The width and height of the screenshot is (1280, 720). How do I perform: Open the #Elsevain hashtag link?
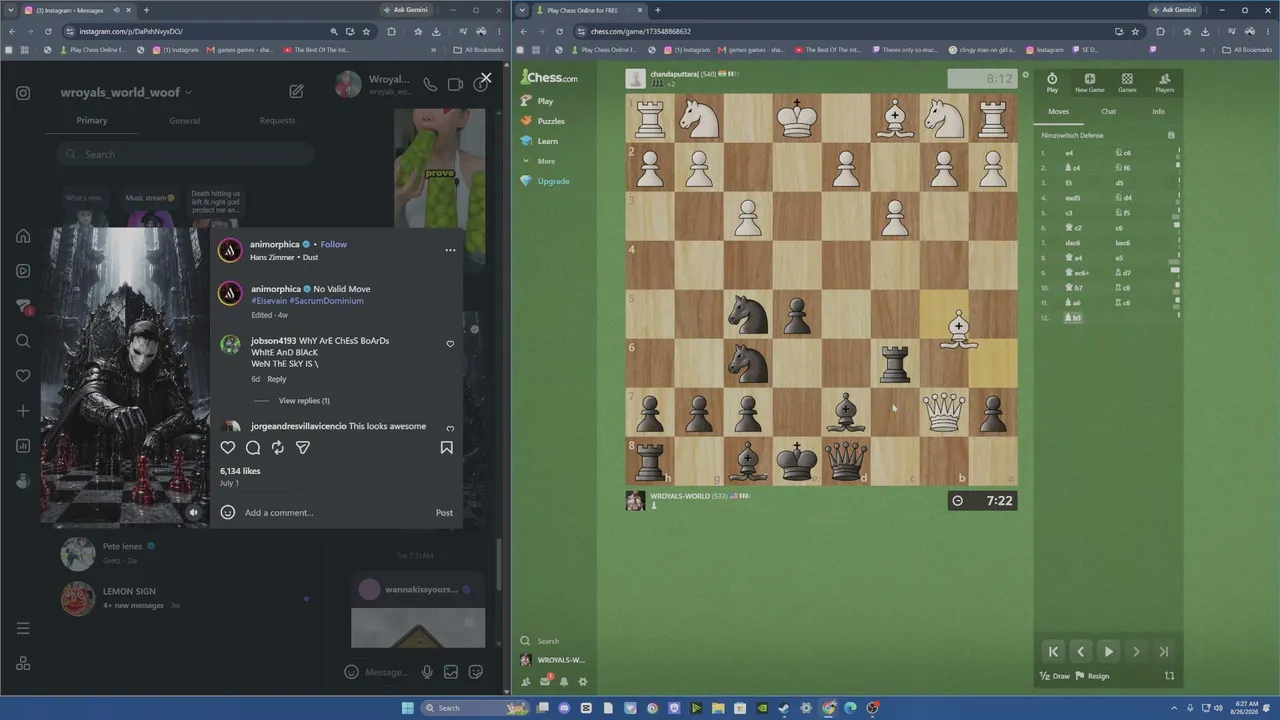point(268,301)
